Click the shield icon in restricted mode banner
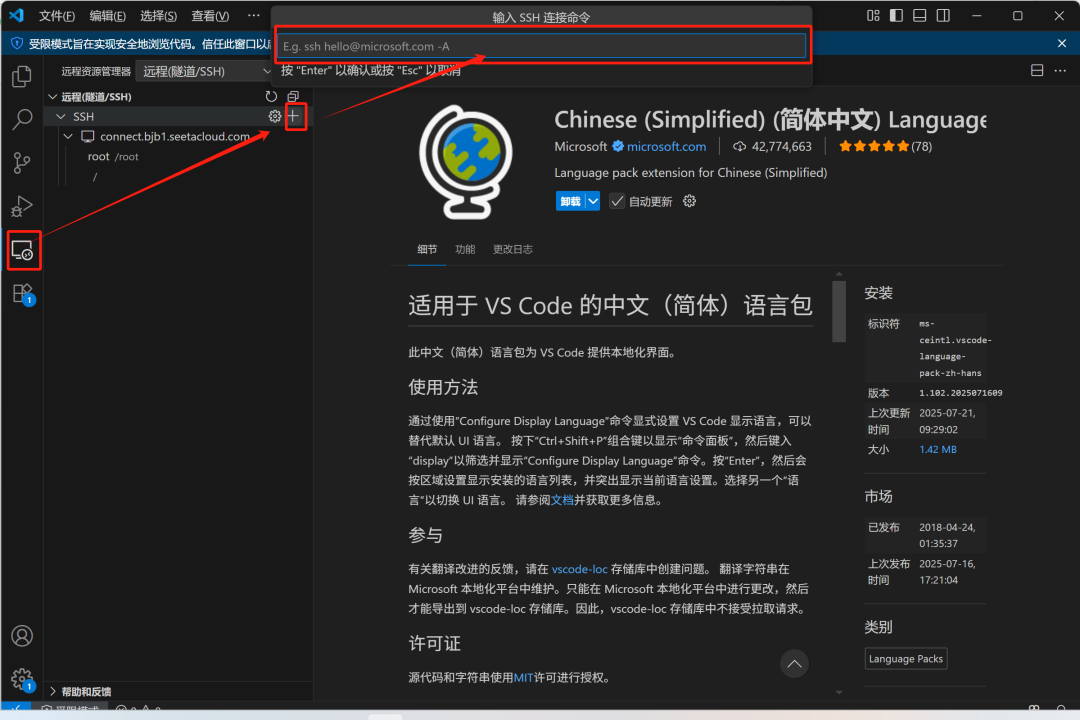The width and height of the screenshot is (1080, 720). tap(17, 43)
